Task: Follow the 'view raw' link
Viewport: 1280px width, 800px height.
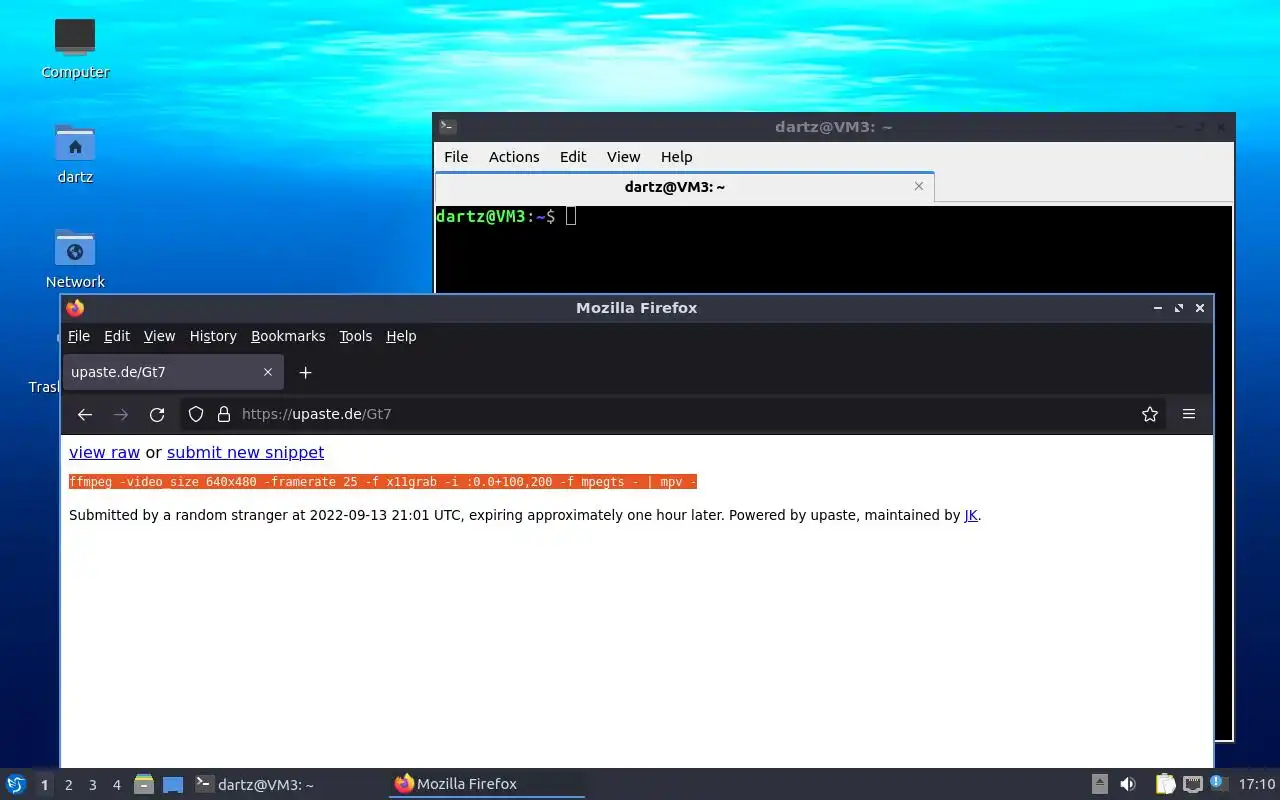Action: click(104, 452)
